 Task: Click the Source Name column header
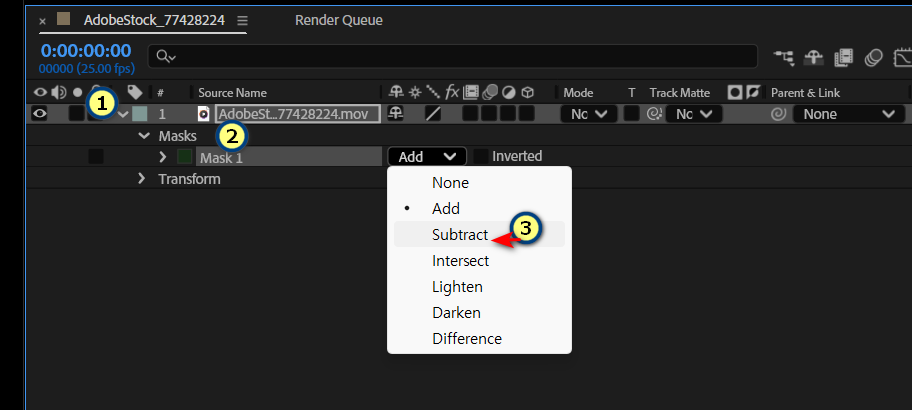click(x=232, y=92)
